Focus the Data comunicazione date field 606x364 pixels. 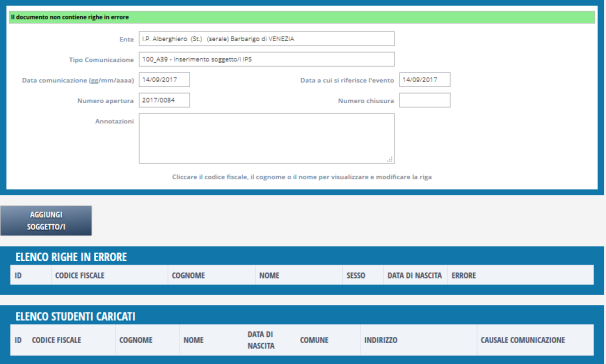(x=164, y=80)
